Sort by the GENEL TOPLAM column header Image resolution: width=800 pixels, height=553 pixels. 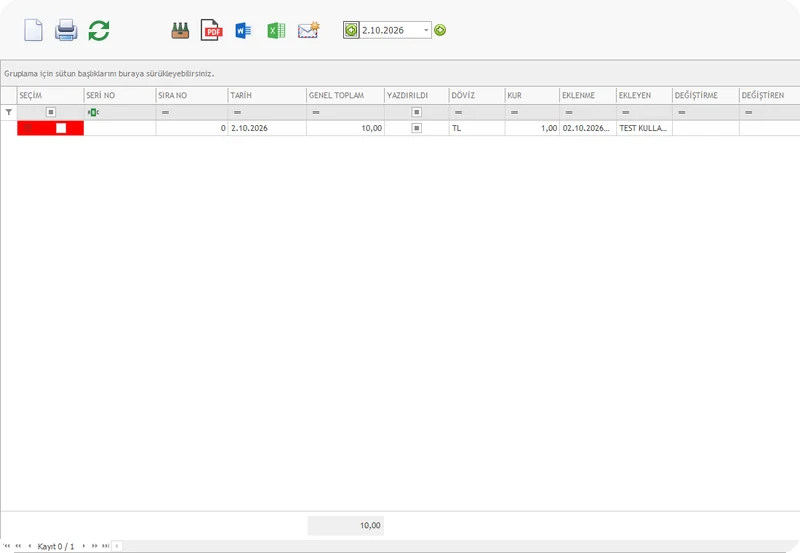click(345, 95)
